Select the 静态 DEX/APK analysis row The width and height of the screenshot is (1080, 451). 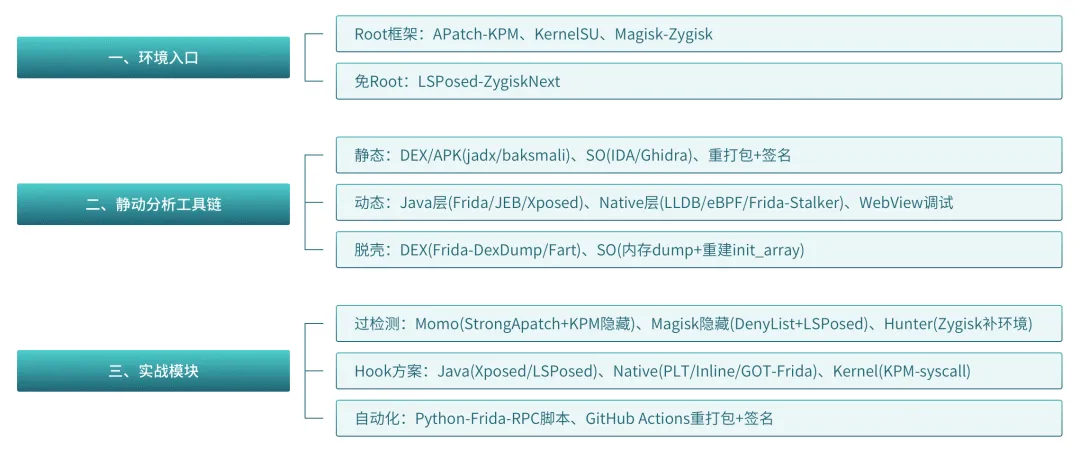point(698,155)
